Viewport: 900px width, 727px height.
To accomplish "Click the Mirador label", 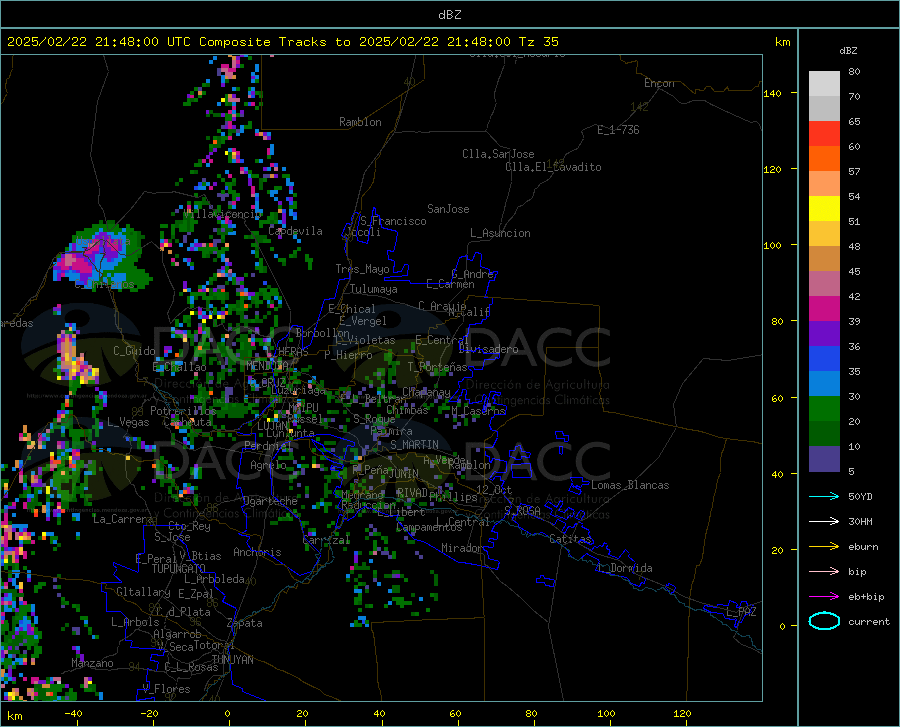I will click(x=462, y=548).
